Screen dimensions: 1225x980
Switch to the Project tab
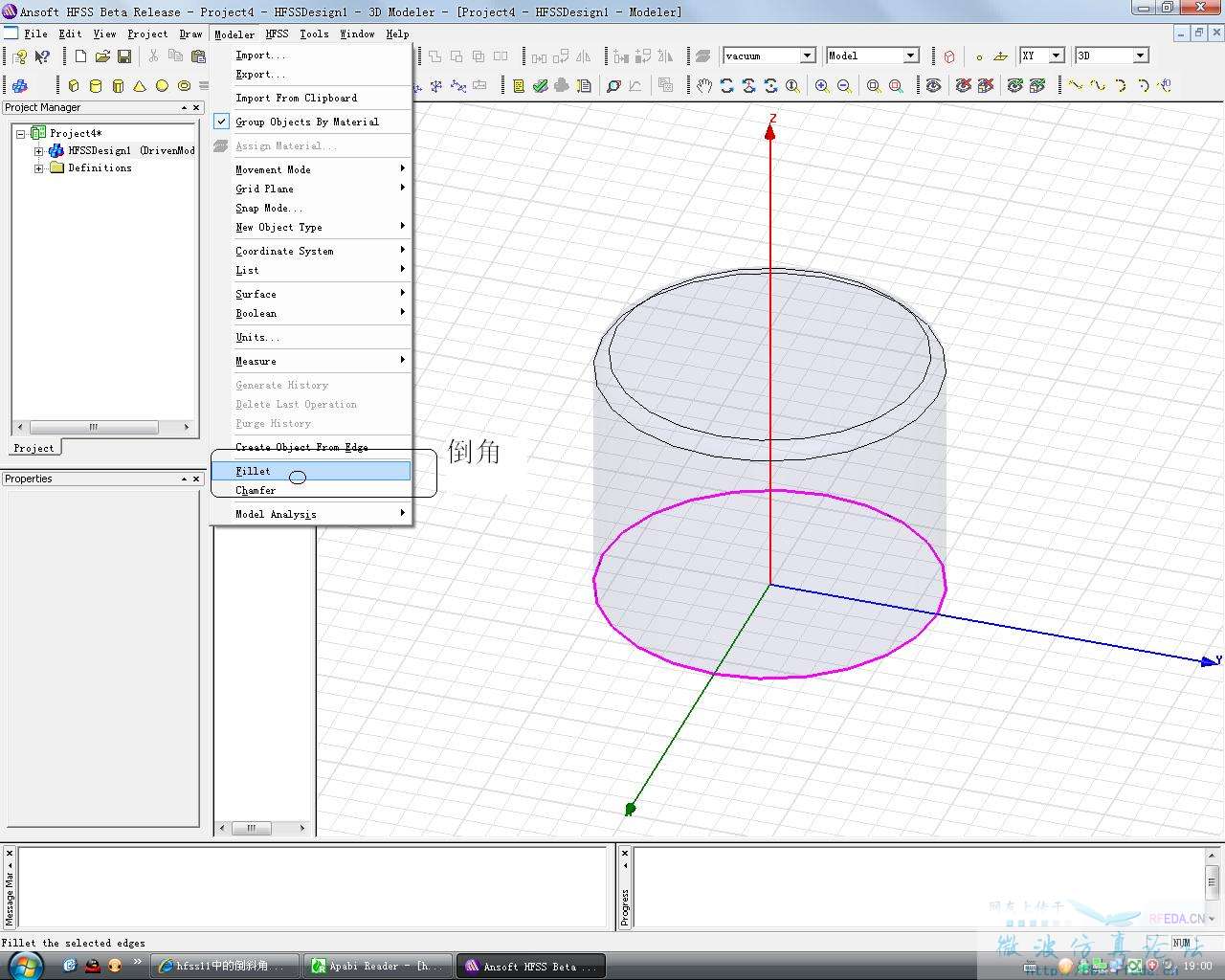[34, 448]
